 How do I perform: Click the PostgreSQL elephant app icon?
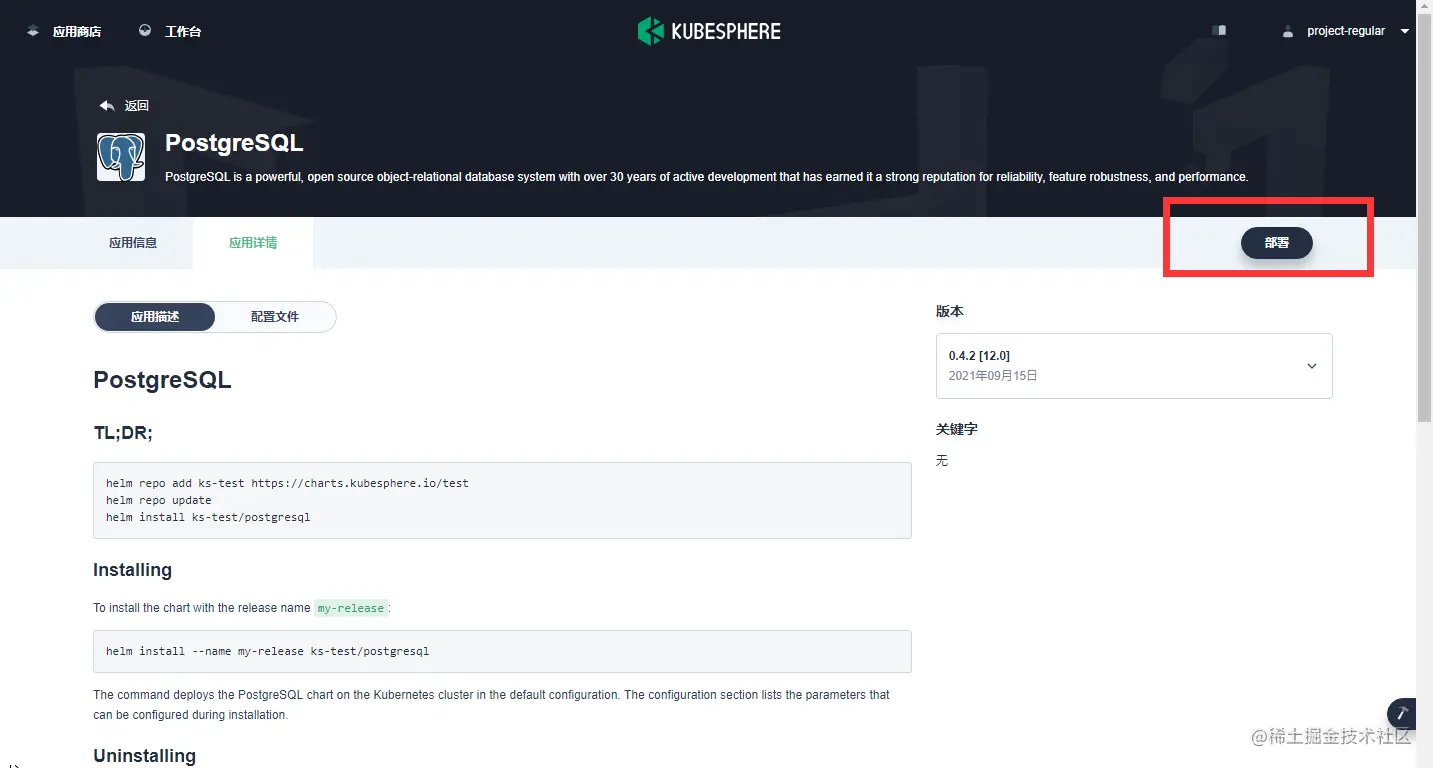point(121,157)
